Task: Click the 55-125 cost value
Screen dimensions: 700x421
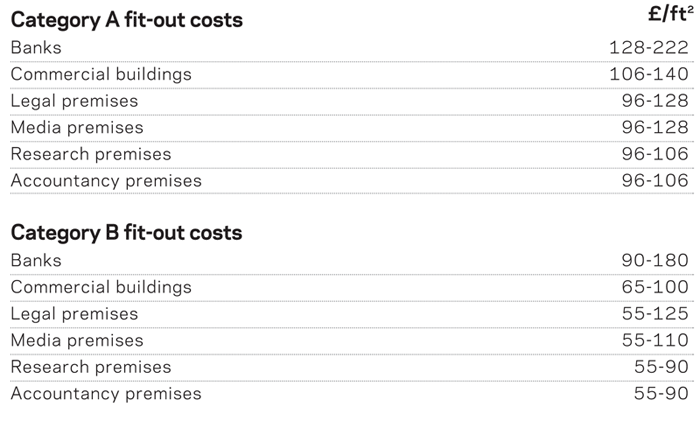Action: pos(654,314)
